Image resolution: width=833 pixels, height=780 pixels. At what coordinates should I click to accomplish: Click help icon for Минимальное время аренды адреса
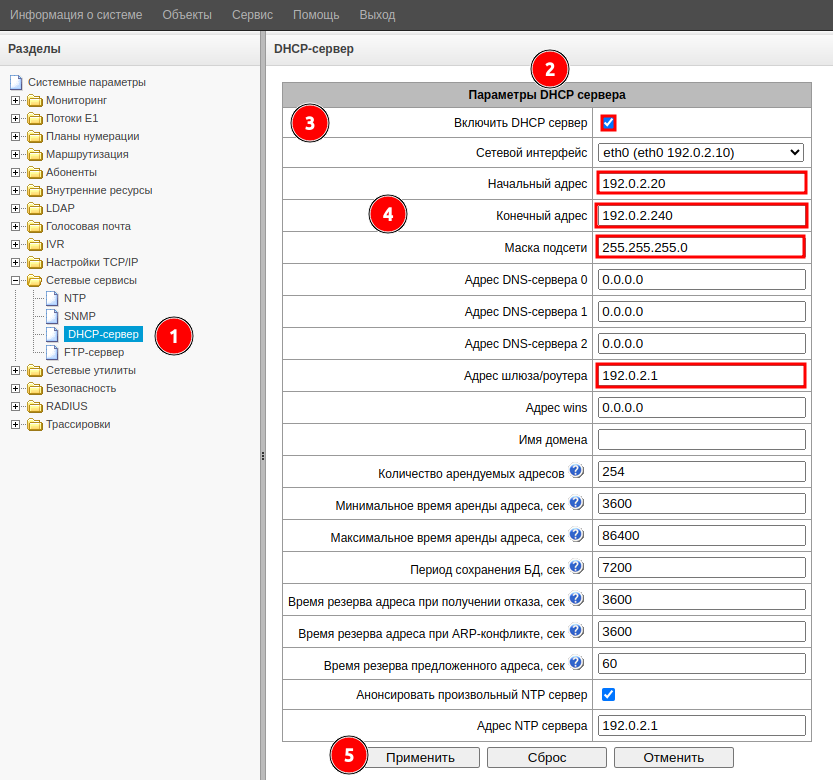pyautogui.click(x=576, y=503)
